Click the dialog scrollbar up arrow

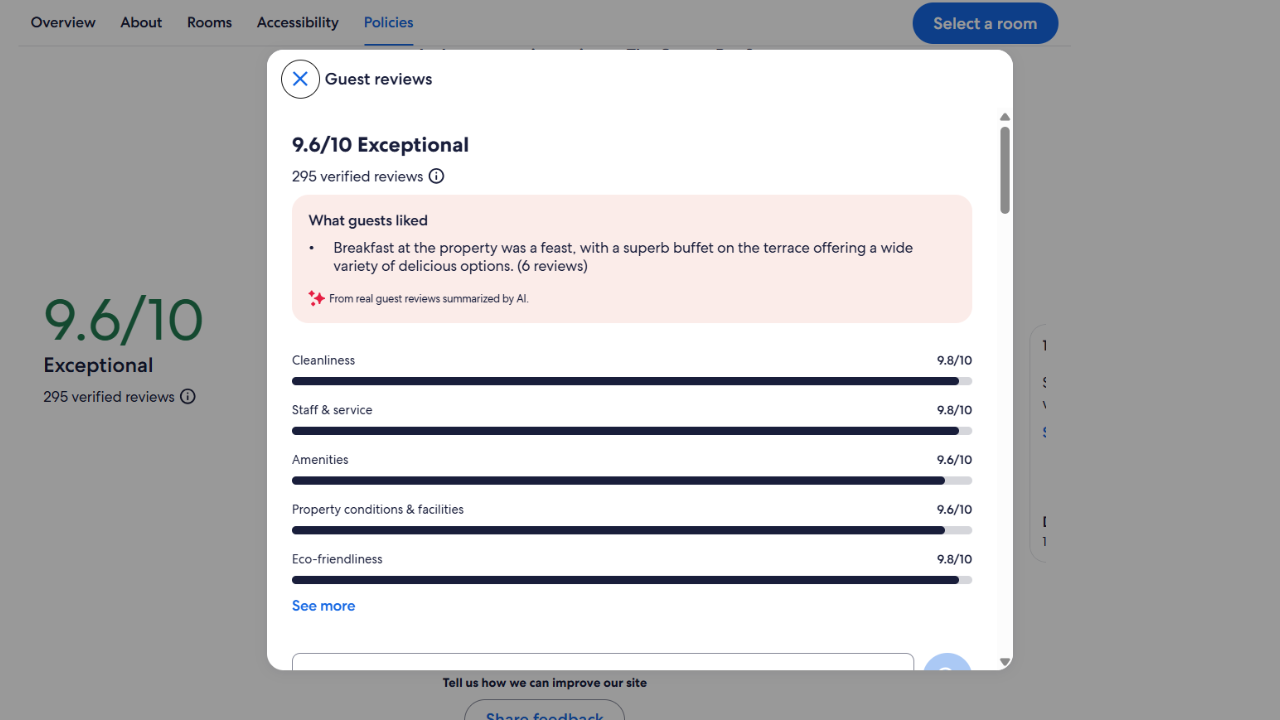point(1005,117)
